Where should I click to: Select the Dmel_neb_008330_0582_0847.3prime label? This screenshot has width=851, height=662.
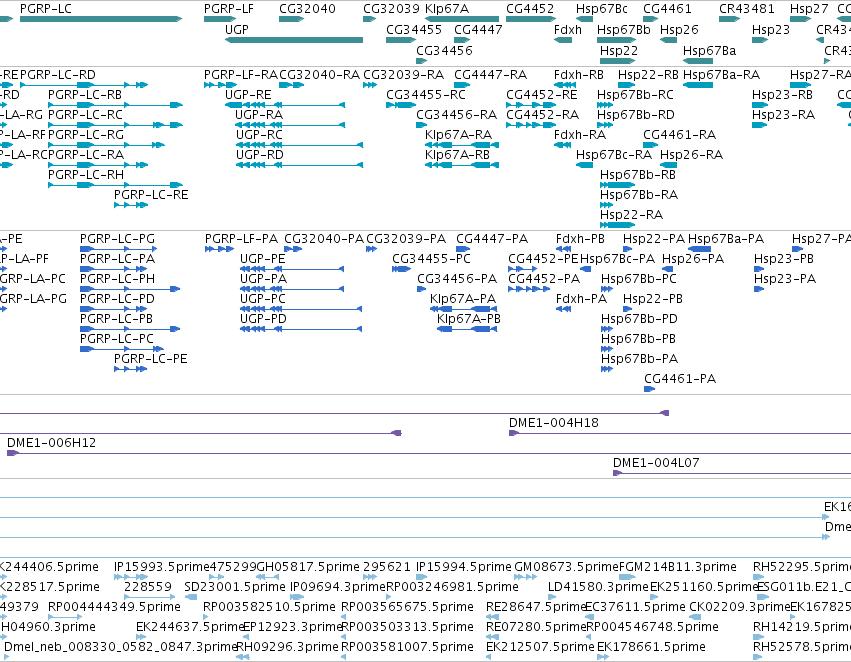120,647
